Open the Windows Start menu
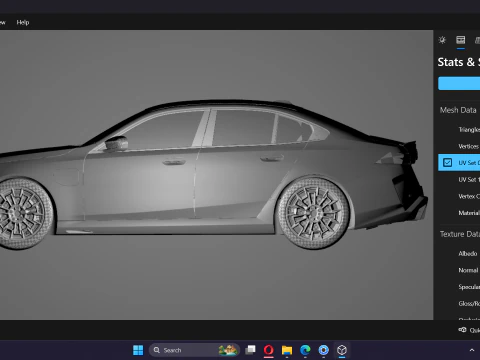Screen dimensions: 480x360 click(x=138, y=350)
